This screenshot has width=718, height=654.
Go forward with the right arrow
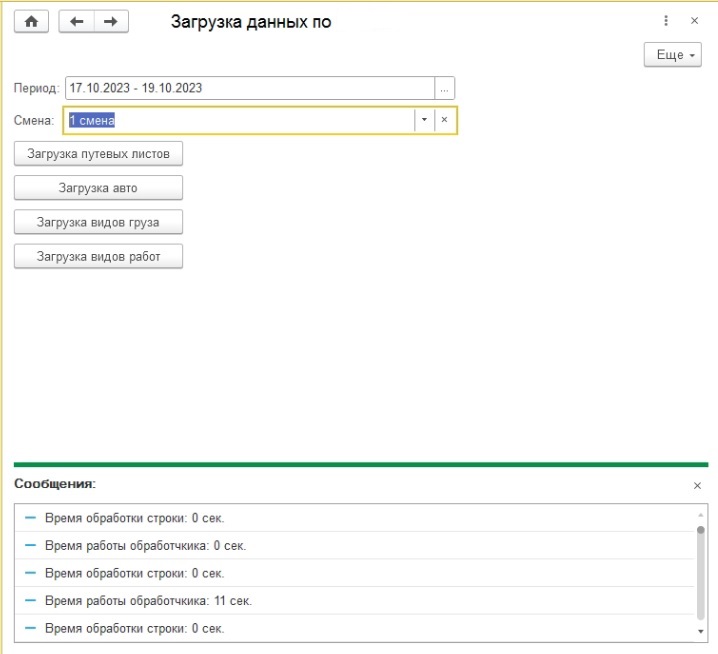[111, 22]
